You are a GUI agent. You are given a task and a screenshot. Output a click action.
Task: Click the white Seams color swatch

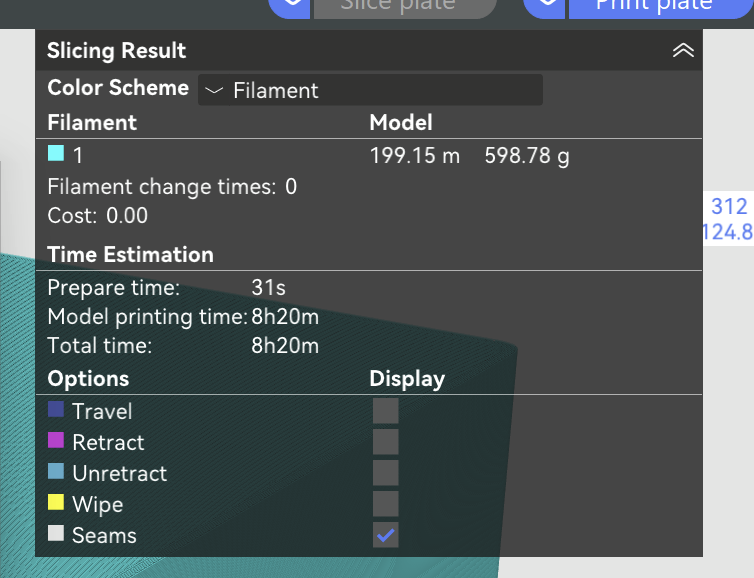pos(56,533)
